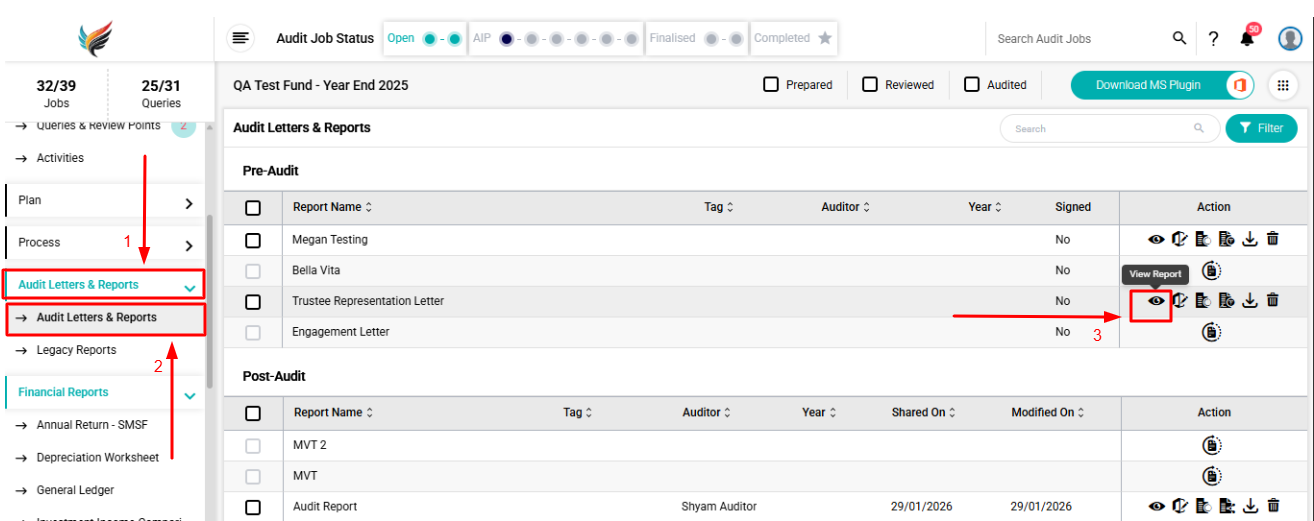Open the apps grid menu icon
Viewport: 1314px width, 521px height.
click(1283, 85)
